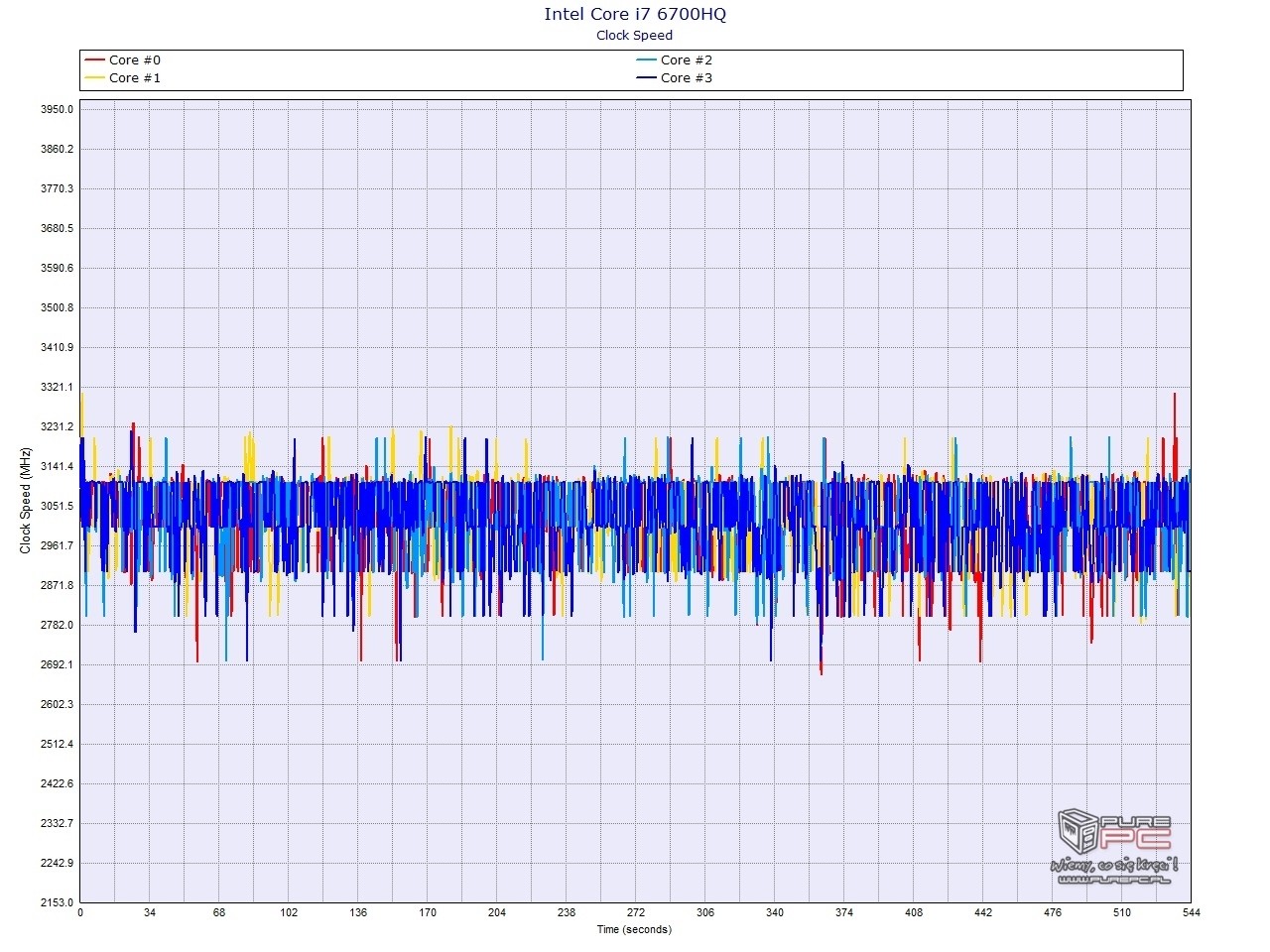This screenshot has width=1270, height=952.
Task: Click the 3950.0 y-axis value
Action: point(58,110)
